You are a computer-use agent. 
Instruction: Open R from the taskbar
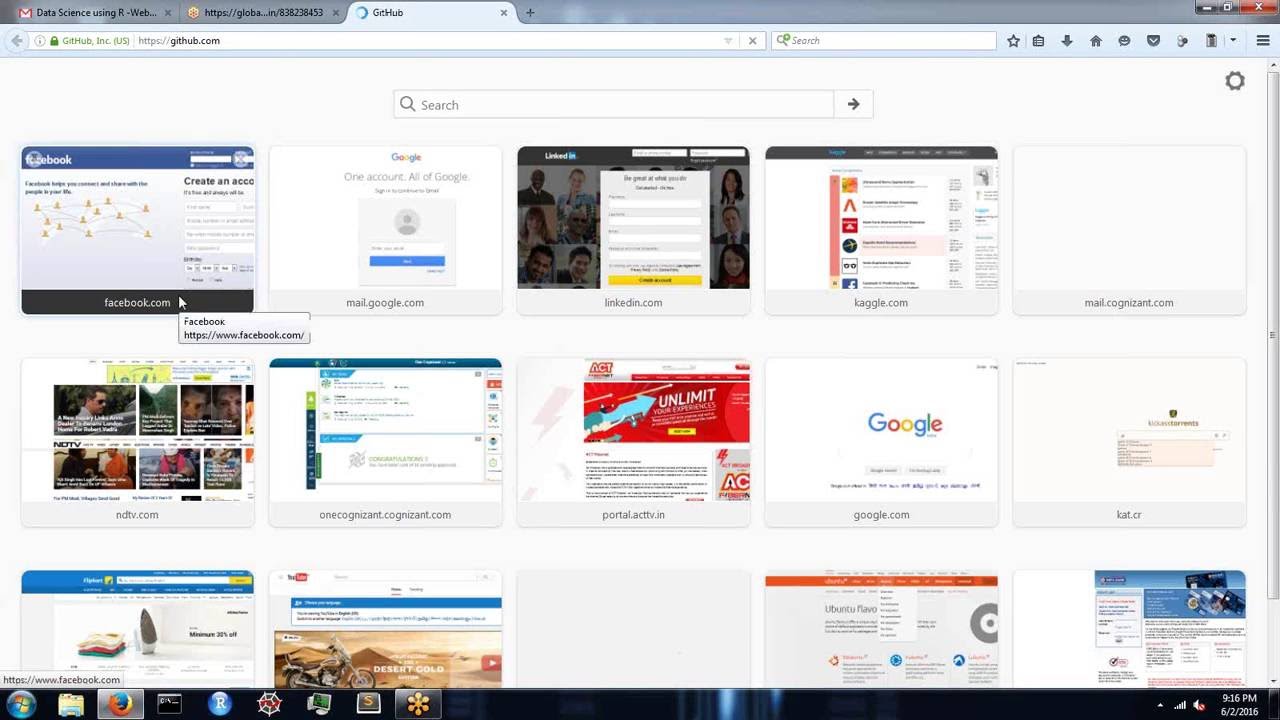(219, 704)
